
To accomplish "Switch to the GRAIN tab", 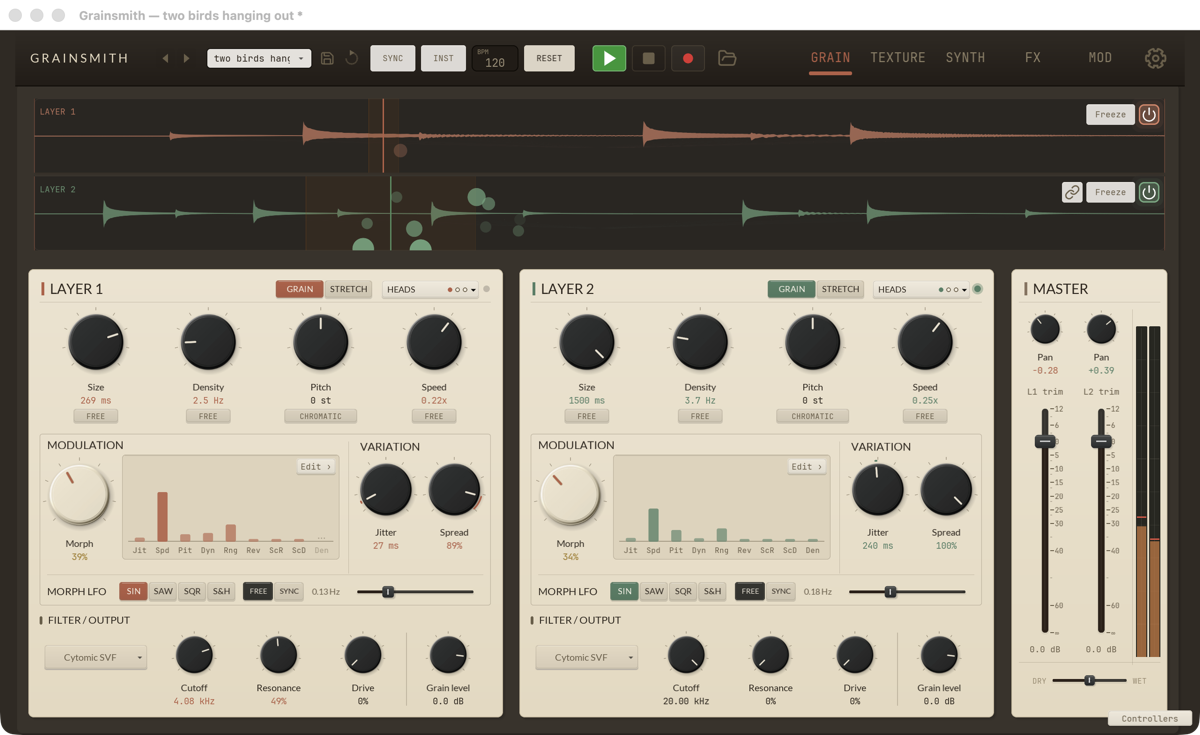I will [x=830, y=58].
